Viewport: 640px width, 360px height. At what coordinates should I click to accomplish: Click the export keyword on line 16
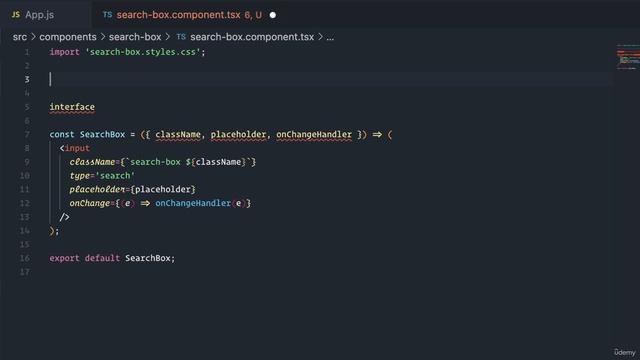[x=64, y=258]
